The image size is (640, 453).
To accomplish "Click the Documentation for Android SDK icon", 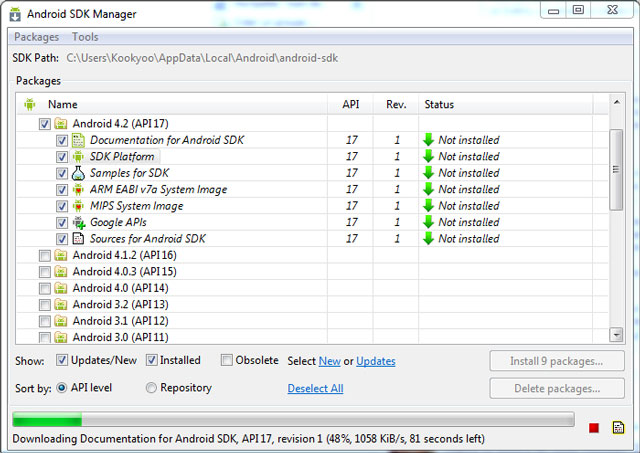I will [x=78, y=140].
